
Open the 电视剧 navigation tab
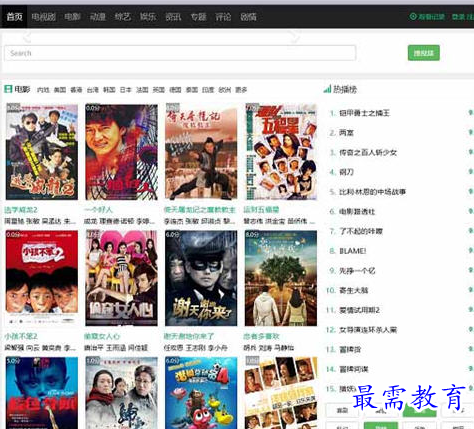43,17
